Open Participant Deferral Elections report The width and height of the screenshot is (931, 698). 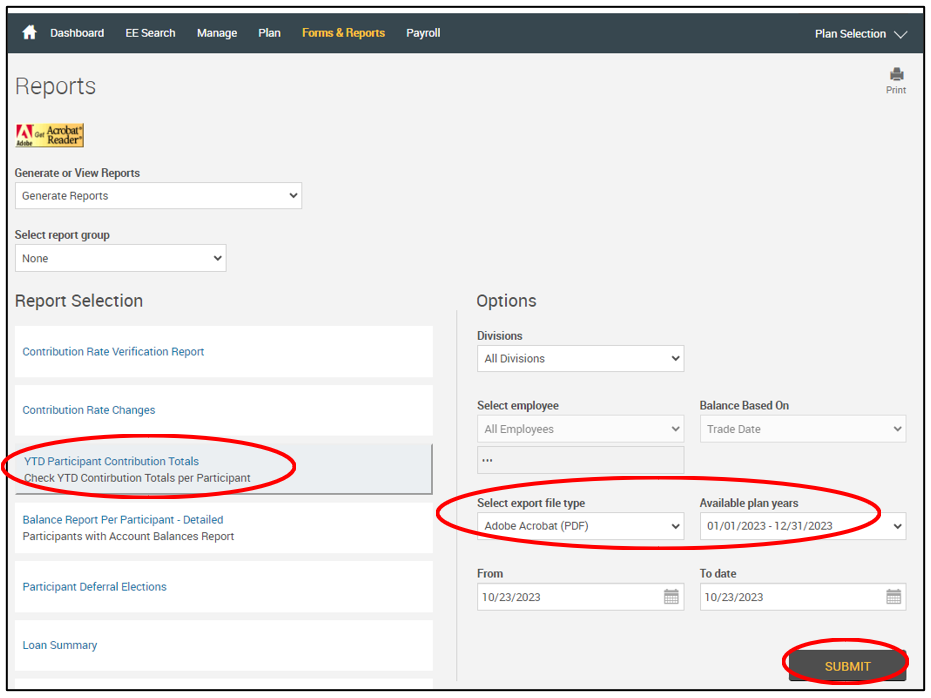tap(94, 587)
